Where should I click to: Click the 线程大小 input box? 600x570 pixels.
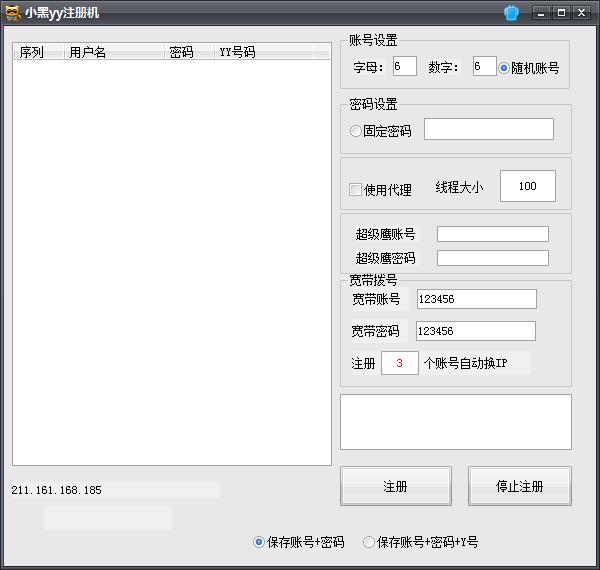tap(527, 186)
